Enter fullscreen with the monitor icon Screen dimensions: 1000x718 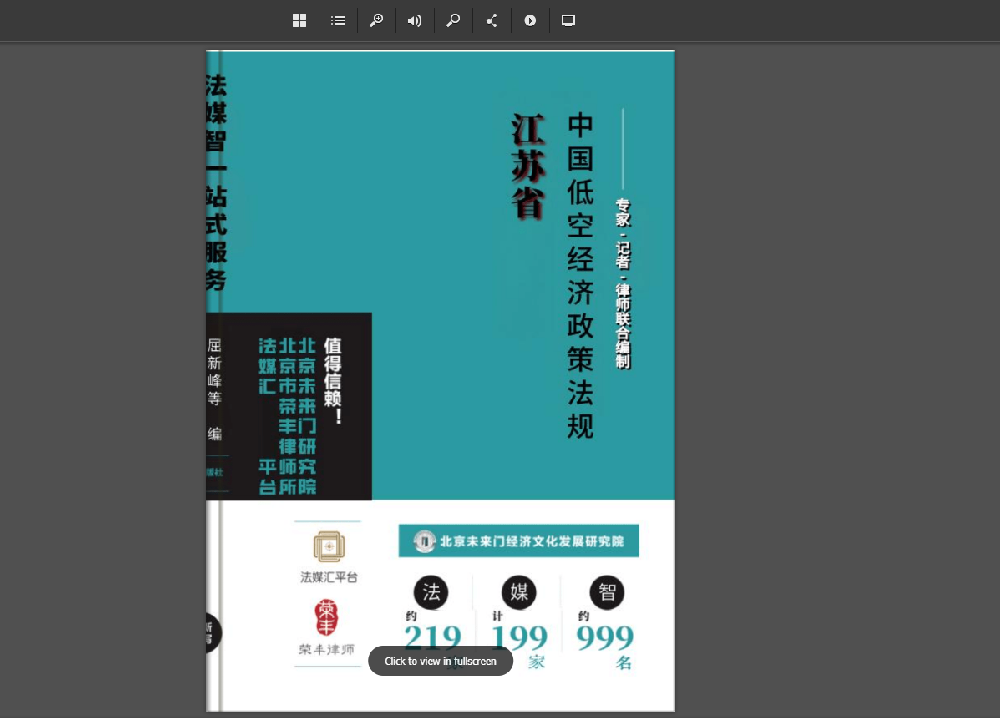tap(568, 21)
